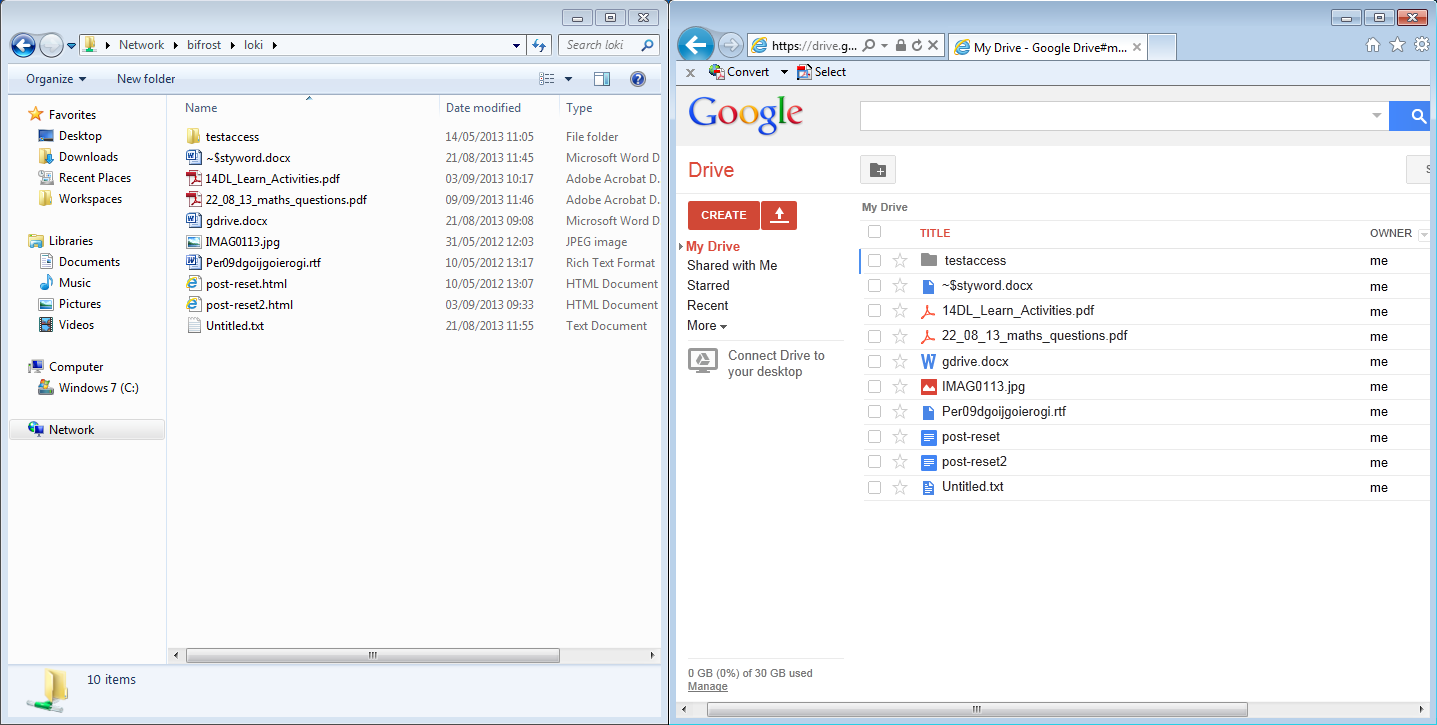This screenshot has height=725, width=1437.
Task: Click the Explorer help question mark icon
Action: [x=637, y=79]
